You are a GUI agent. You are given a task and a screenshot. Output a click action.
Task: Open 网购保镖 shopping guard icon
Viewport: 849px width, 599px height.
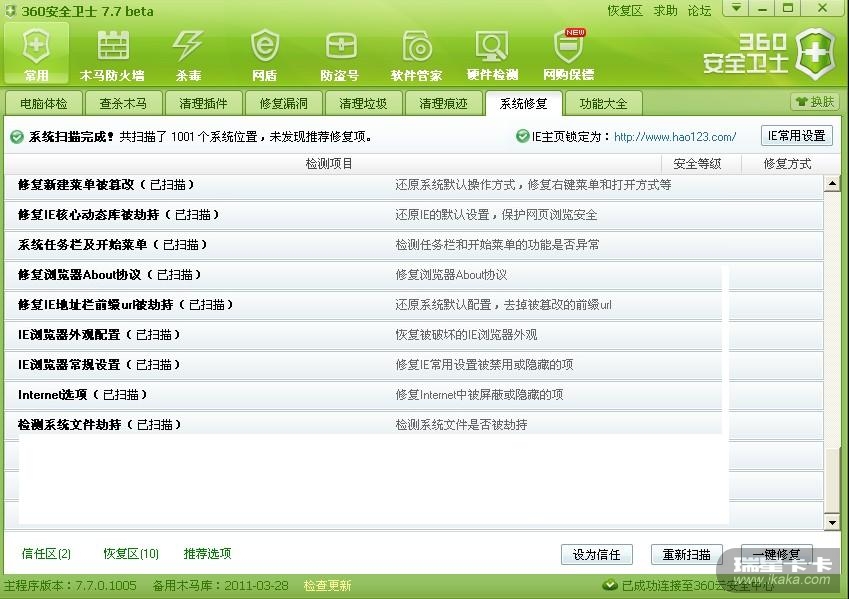569,54
